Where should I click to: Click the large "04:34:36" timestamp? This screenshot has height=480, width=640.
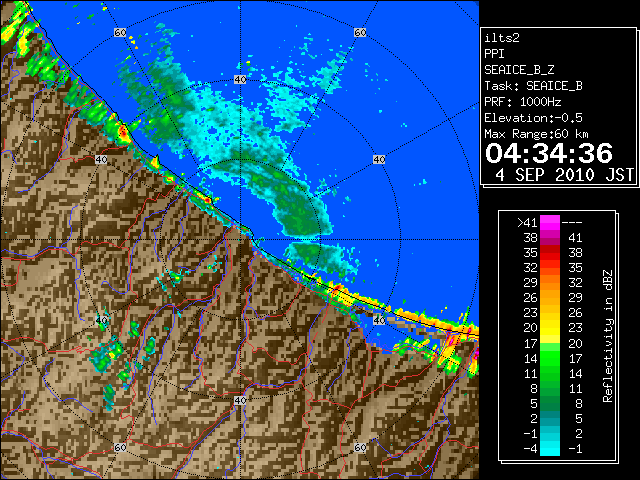[x=549, y=153]
